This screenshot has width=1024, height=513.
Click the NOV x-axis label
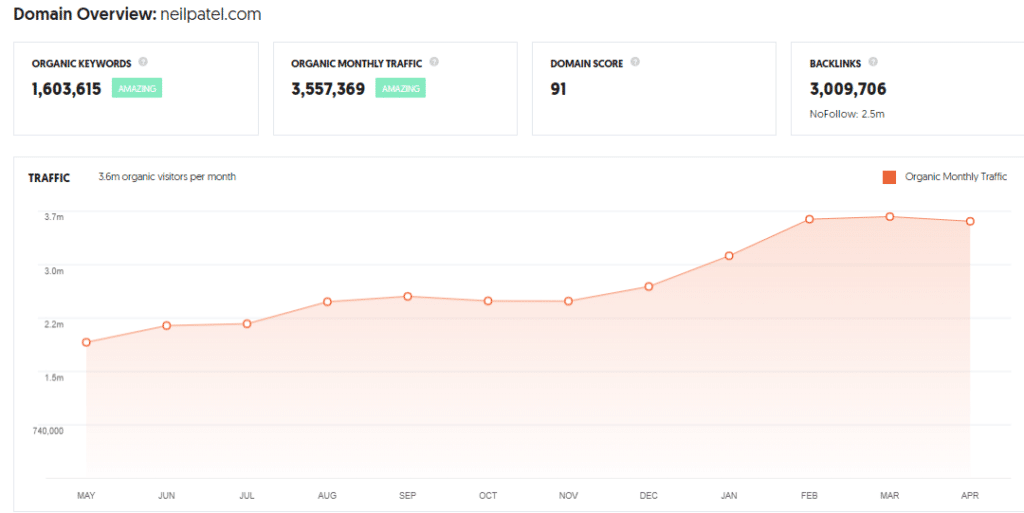coord(568,496)
